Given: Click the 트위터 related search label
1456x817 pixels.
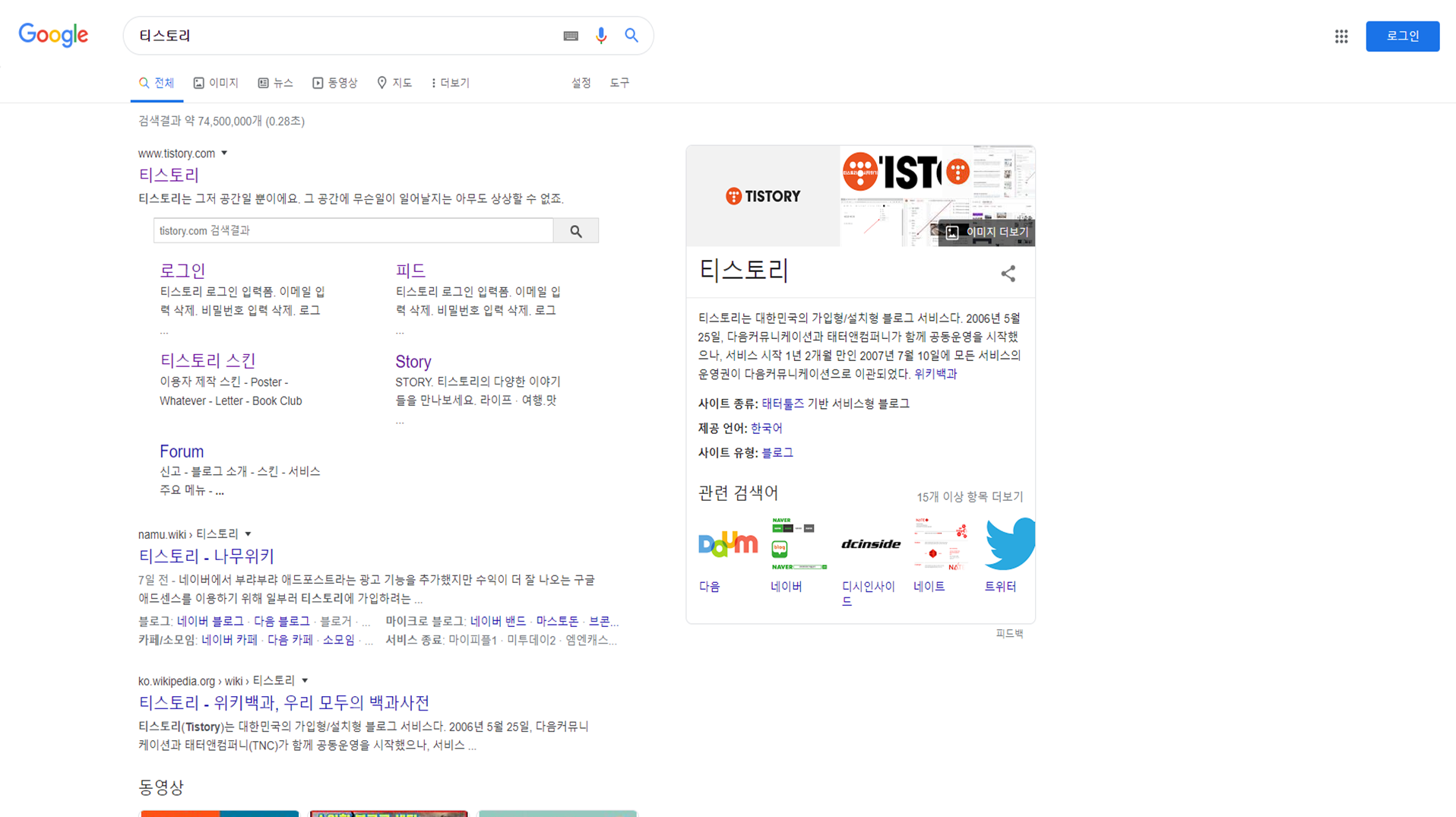Looking at the screenshot, I should [x=1000, y=587].
